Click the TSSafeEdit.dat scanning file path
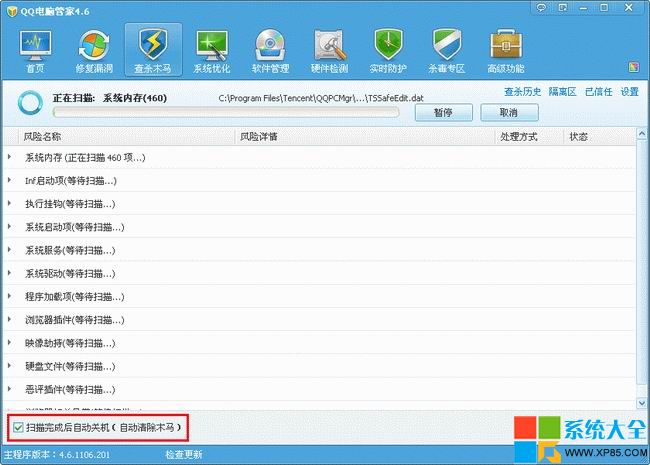Image resolution: width=650 pixels, height=465 pixels. pos(321,98)
